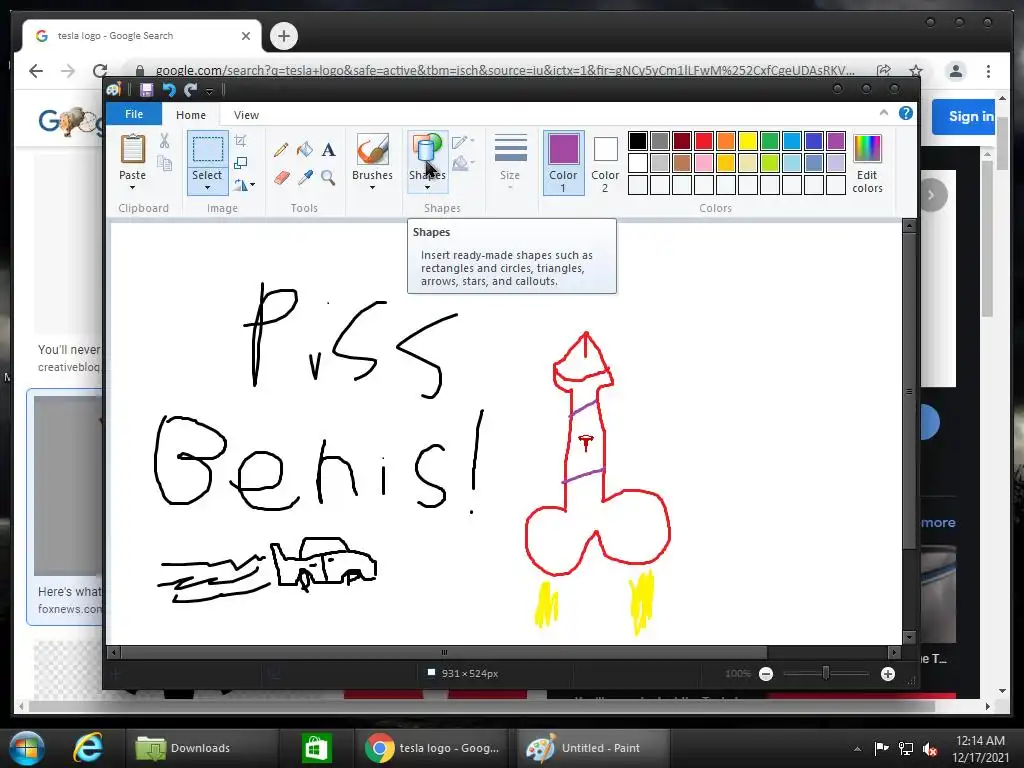Click the Shapes gallery icon
Screen dimensions: 1024x768
tap(426, 149)
